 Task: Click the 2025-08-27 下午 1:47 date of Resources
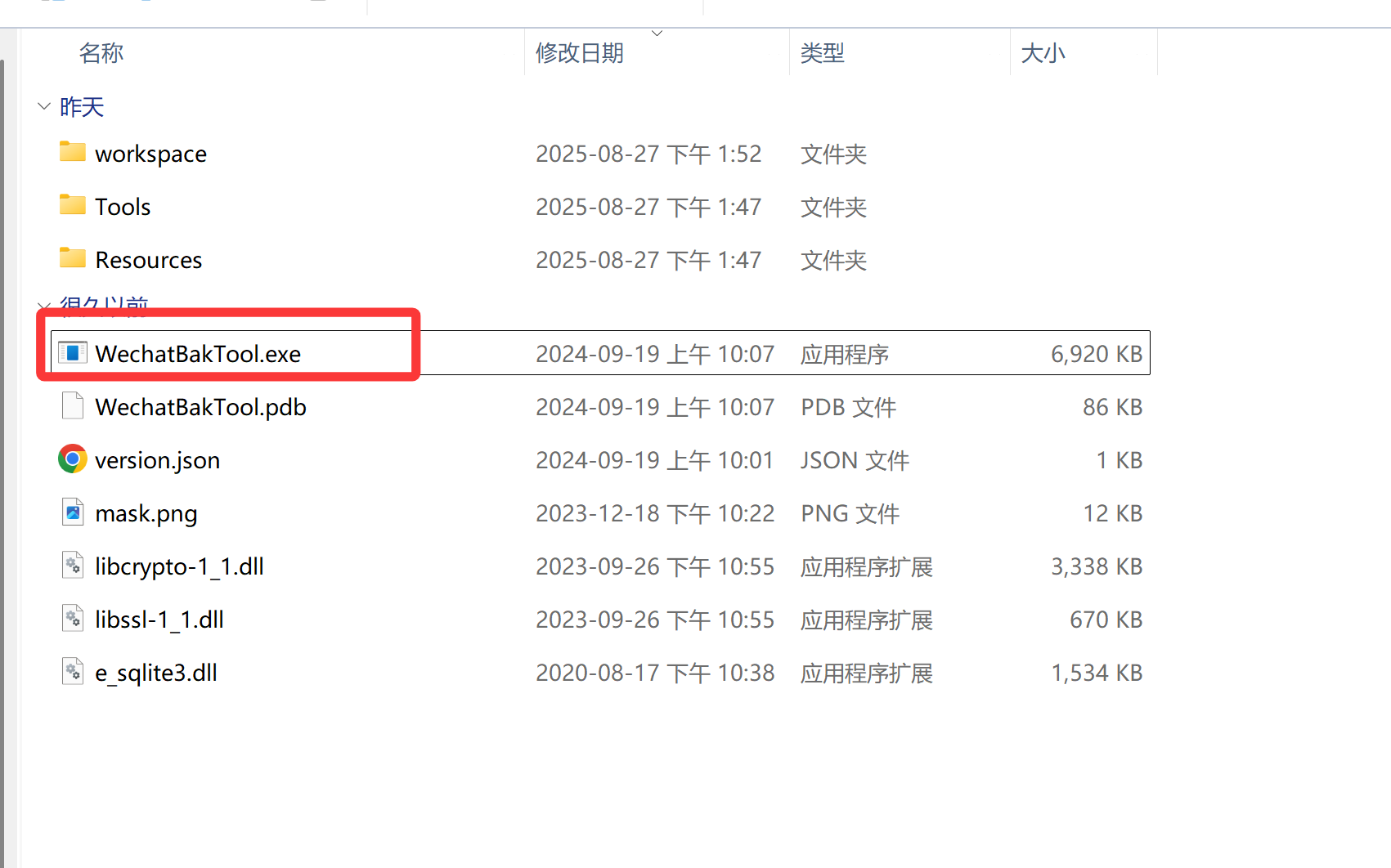[648, 260]
